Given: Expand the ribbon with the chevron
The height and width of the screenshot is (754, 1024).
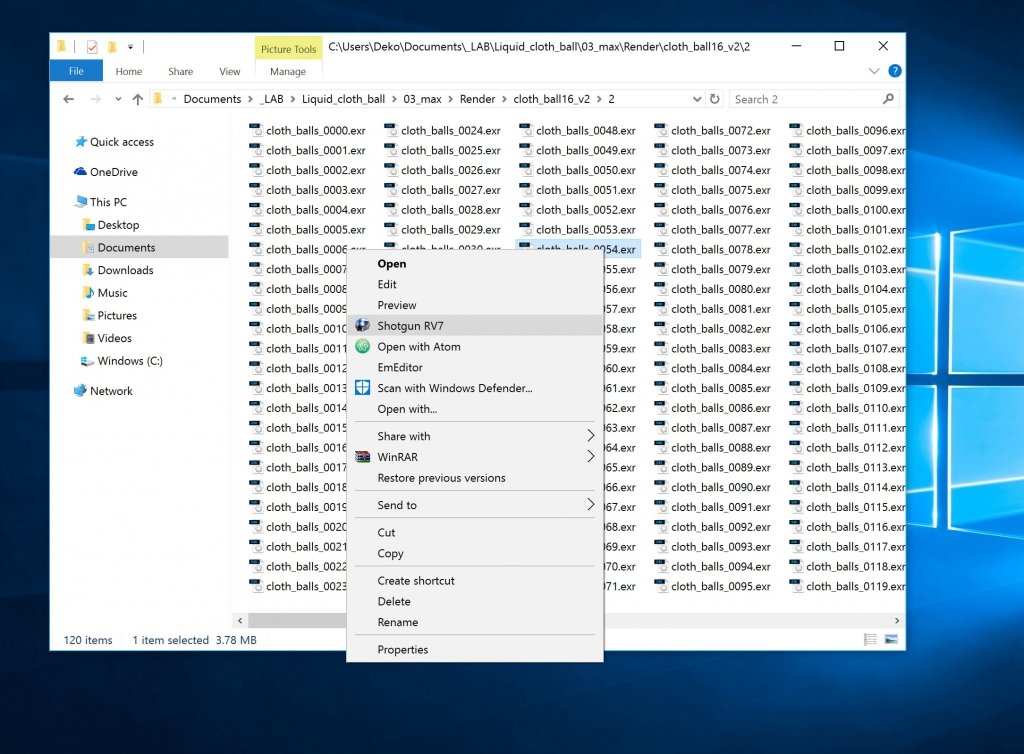Looking at the screenshot, I should [874, 71].
